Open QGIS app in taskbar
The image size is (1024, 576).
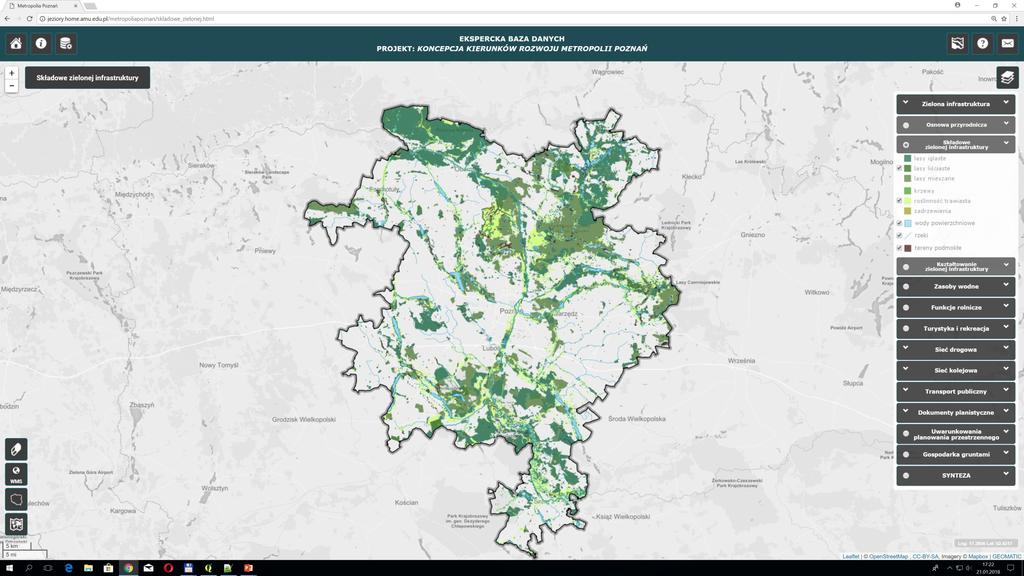[208, 568]
